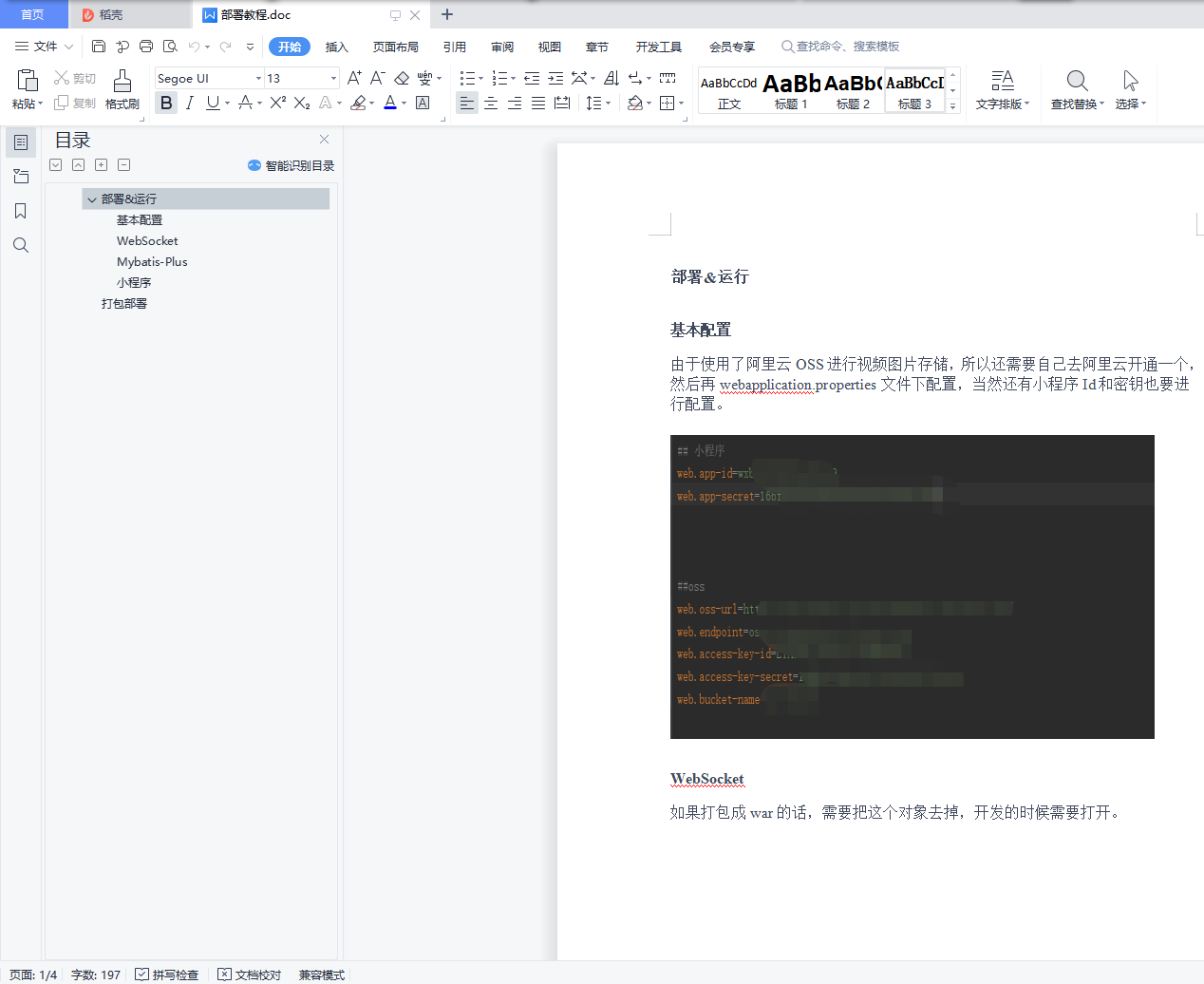Open the chapter navigation sidebar icon
The height and width of the screenshot is (984, 1204).
click(21, 177)
